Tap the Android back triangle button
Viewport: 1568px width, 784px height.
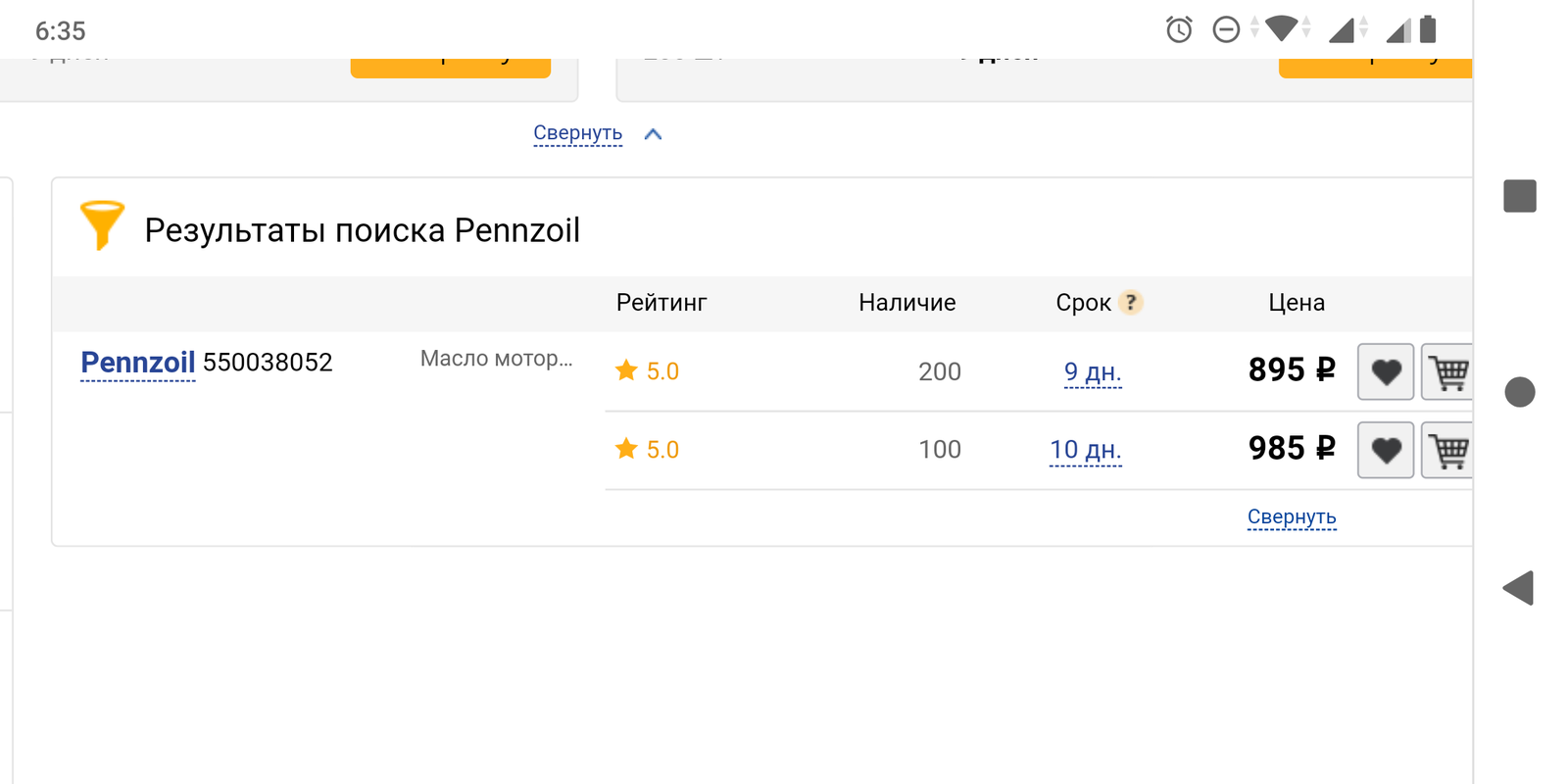1518,588
